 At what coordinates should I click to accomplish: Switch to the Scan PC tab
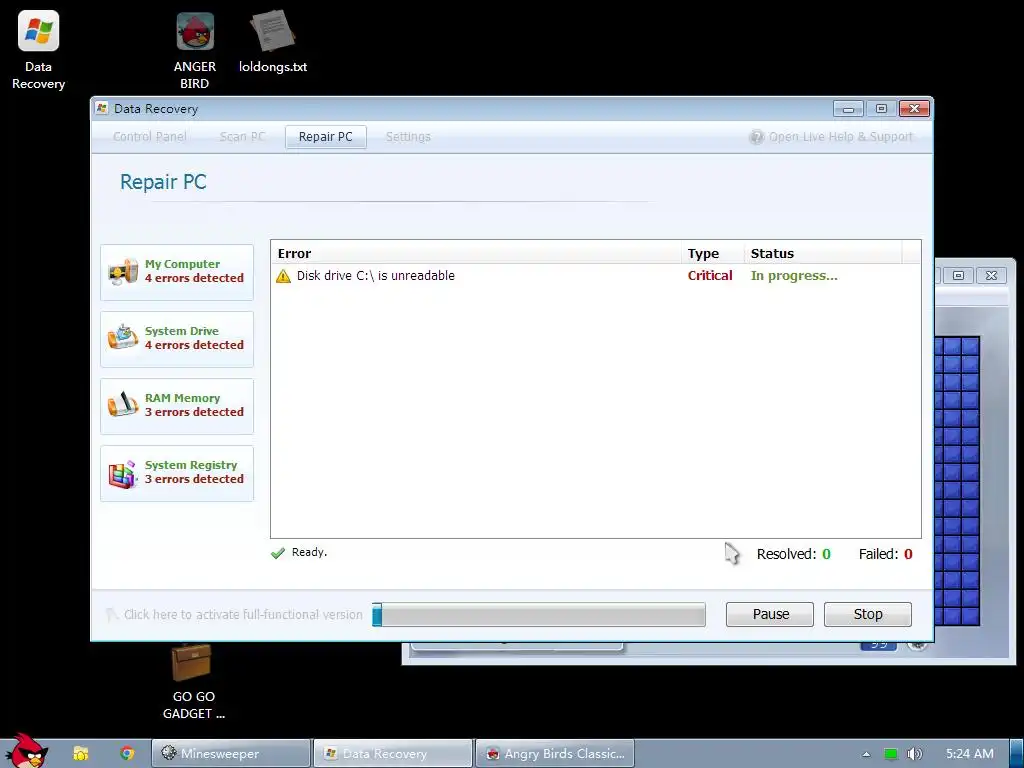[242, 136]
